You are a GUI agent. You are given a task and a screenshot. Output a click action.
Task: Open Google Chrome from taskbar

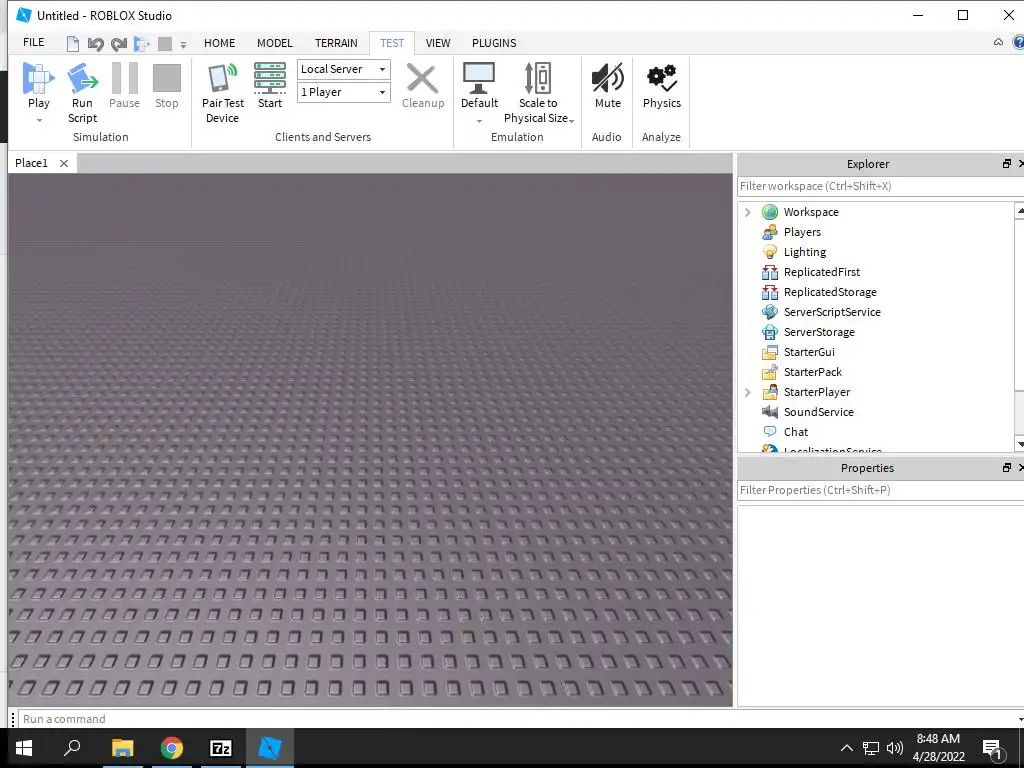tap(172, 748)
